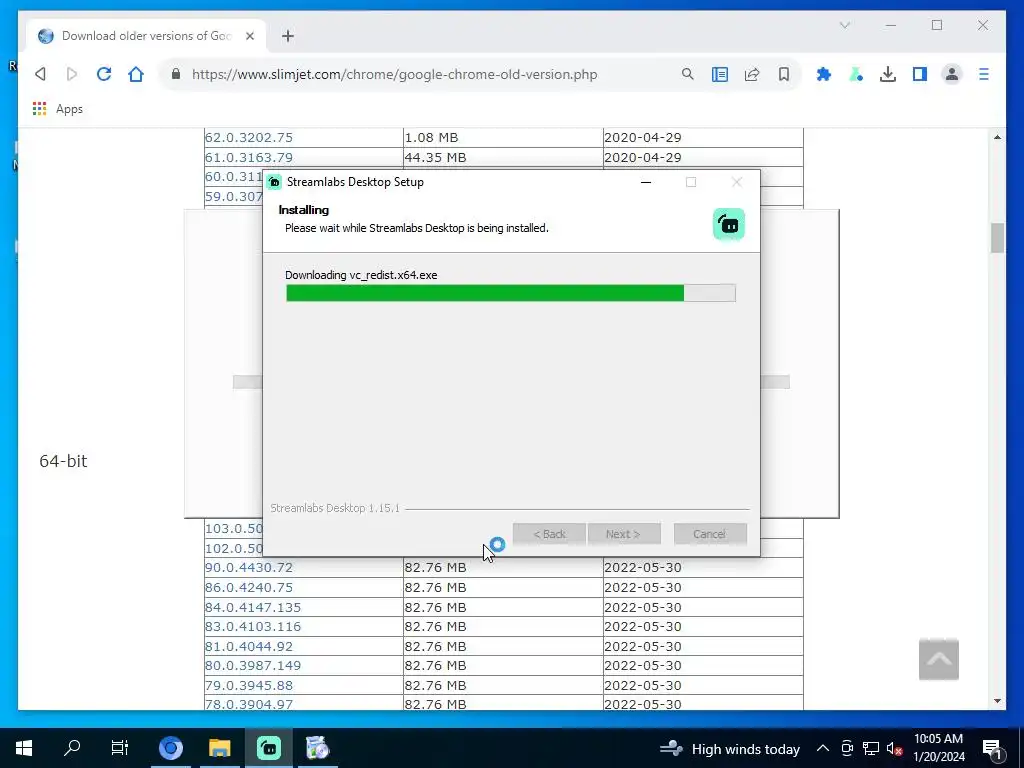Click the share page icon
The image size is (1024, 768).
pos(752,74)
